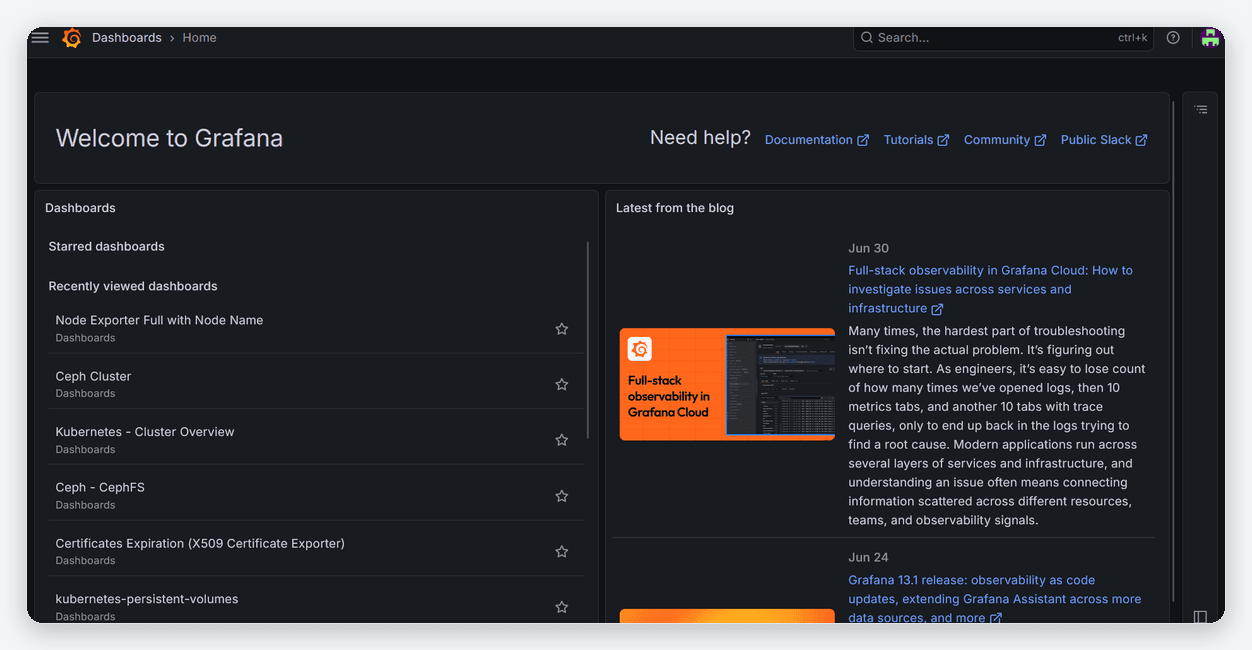Click the Latest from the blog title
1252x650 pixels.
click(675, 208)
